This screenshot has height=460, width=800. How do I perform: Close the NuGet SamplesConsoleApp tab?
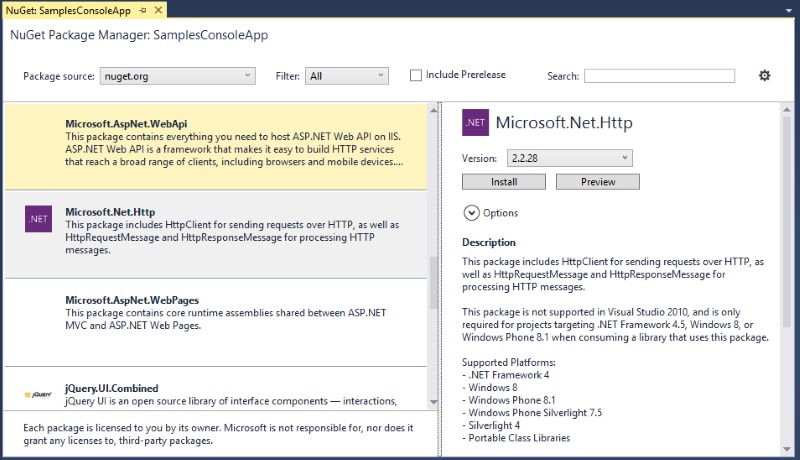point(158,9)
